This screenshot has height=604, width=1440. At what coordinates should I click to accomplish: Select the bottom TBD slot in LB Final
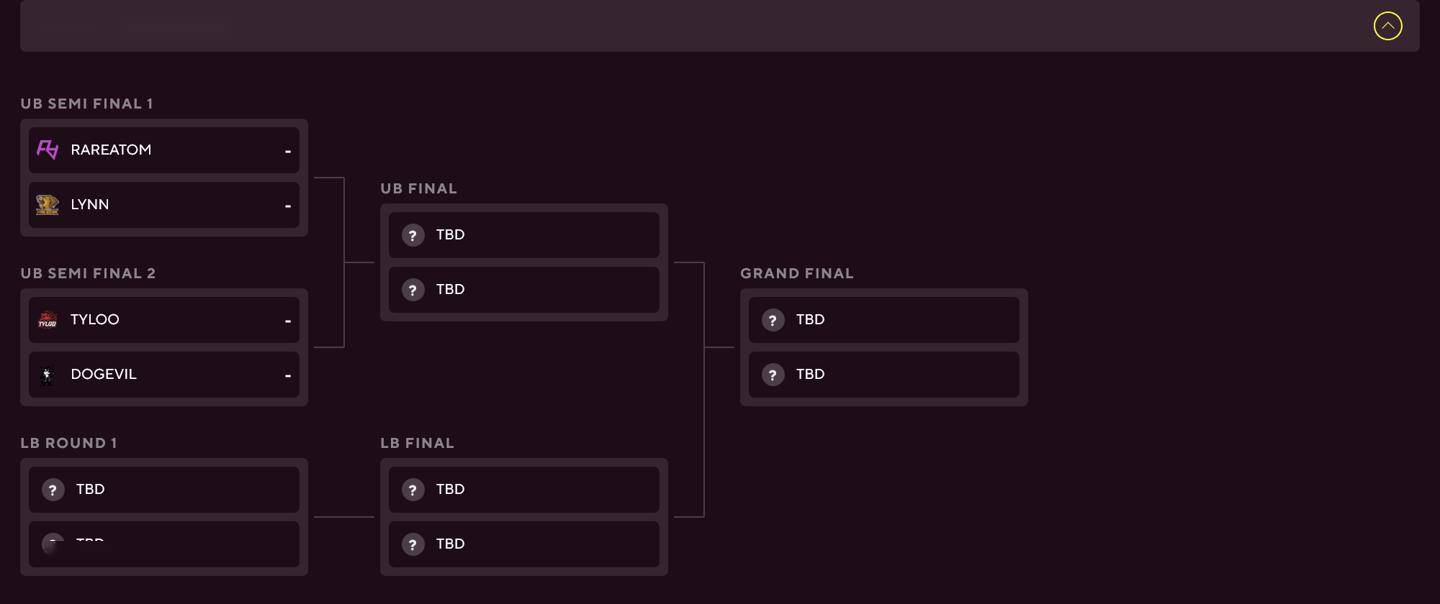pos(524,545)
